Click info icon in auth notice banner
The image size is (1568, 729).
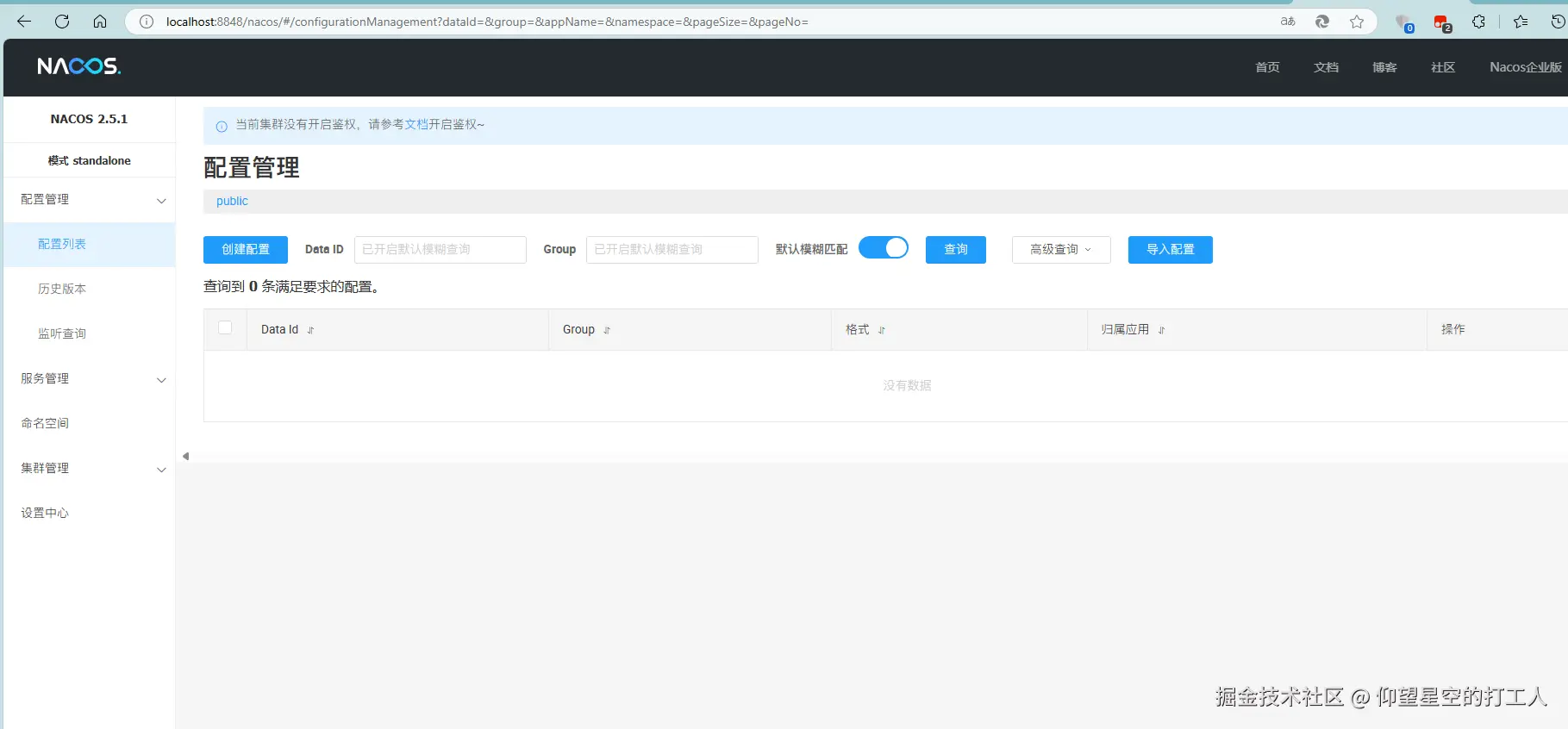click(x=222, y=126)
